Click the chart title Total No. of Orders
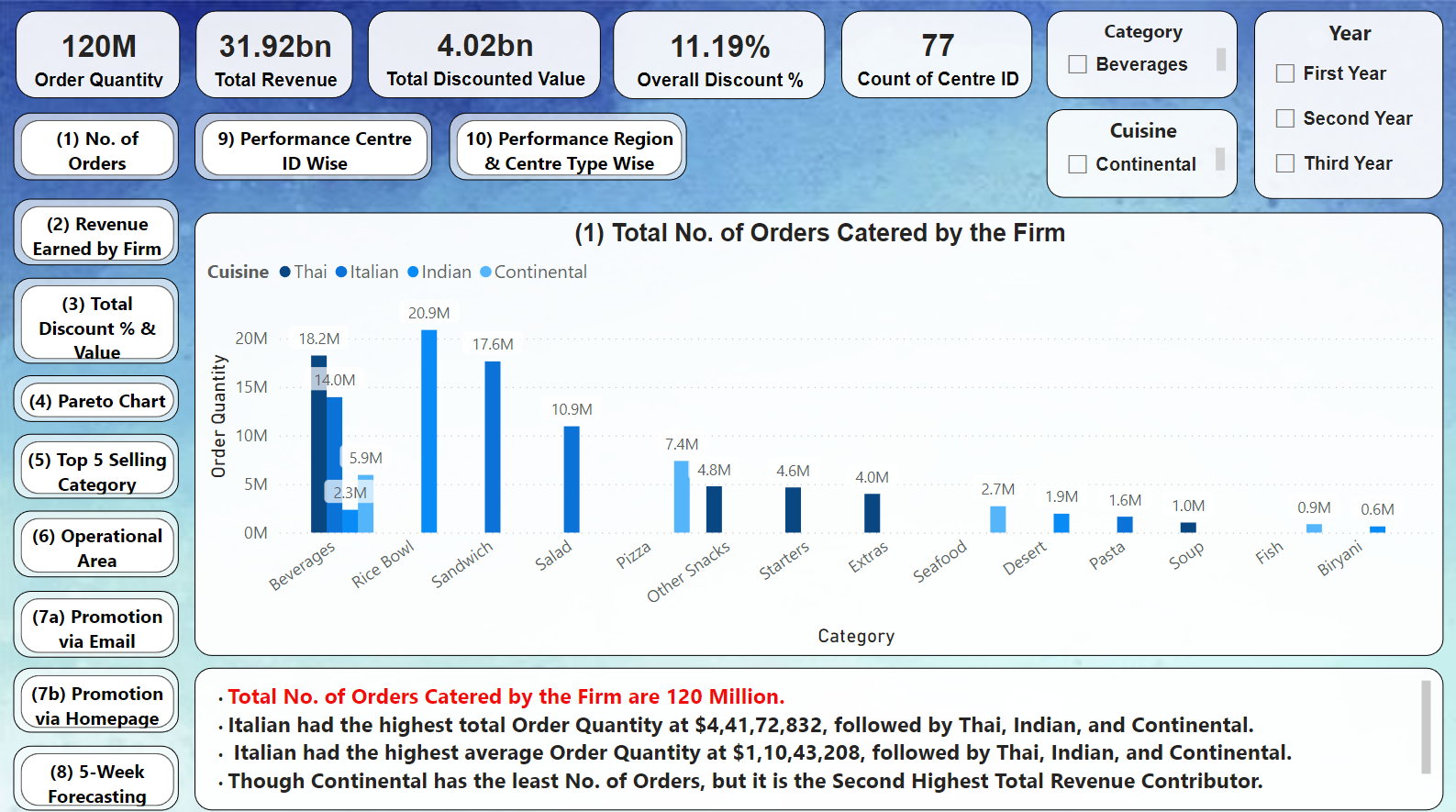This screenshot has width=1456, height=812. (819, 233)
